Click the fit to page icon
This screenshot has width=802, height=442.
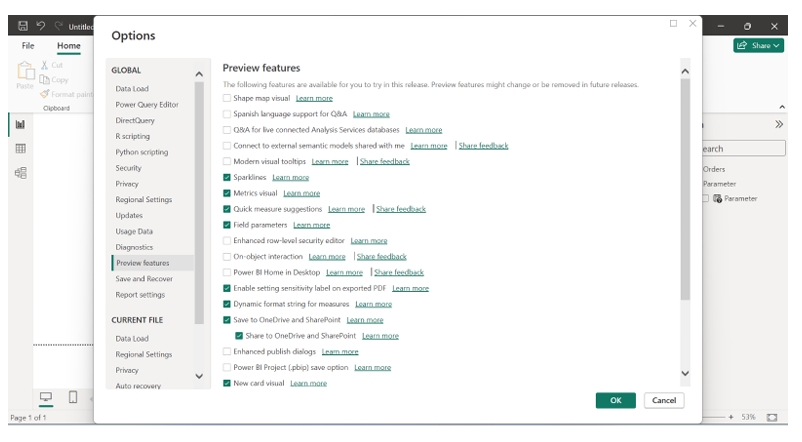pyautogui.click(x=772, y=417)
